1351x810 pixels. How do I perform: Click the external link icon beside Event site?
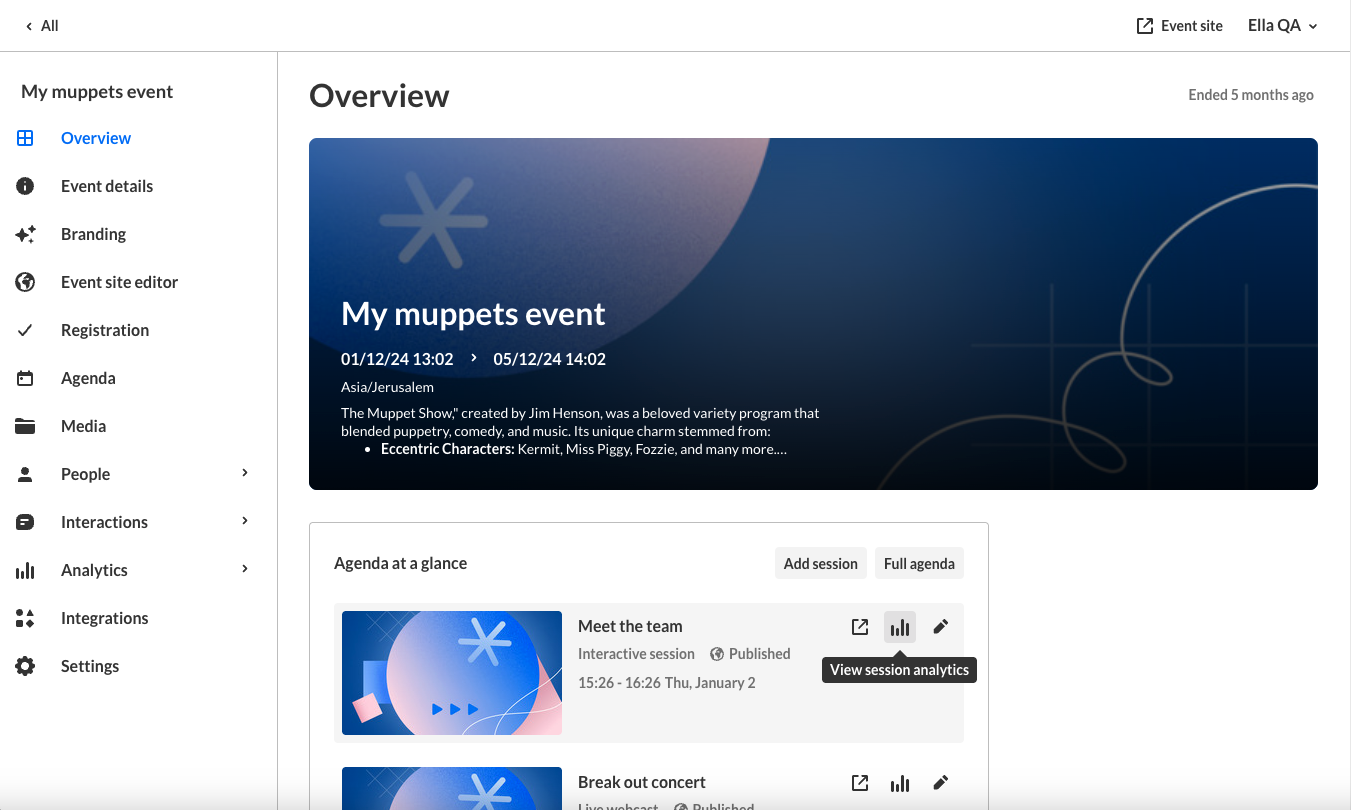pyautogui.click(x=1145, y=26)
